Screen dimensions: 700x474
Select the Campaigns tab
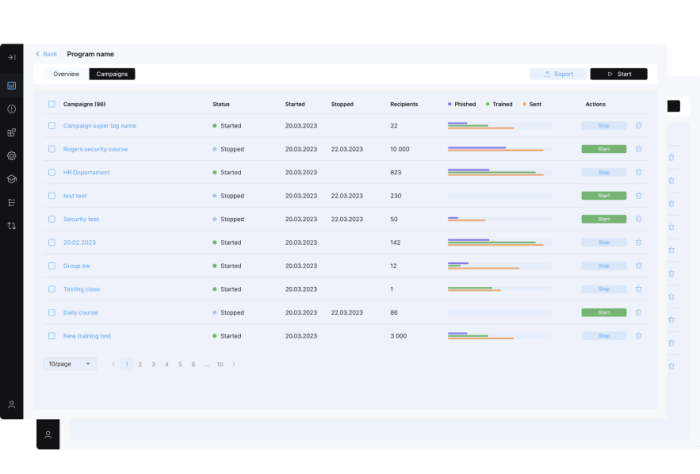click(111, 74)
